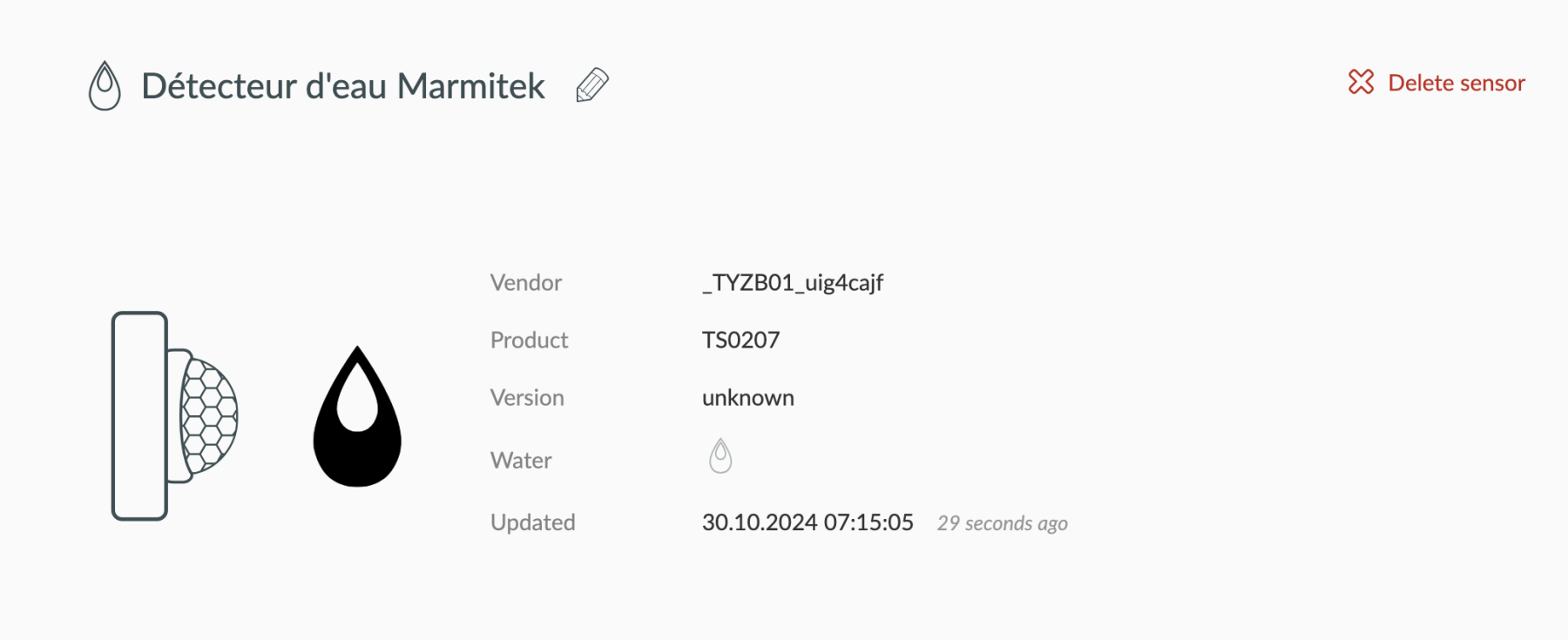Click the large black water drop image

pyautogui.click(x=357, y=416)
